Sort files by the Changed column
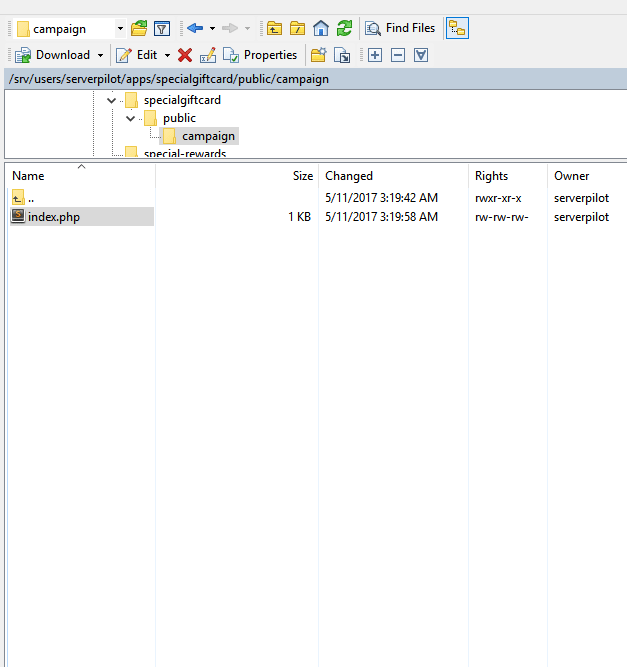Viewport: 627px width, 667px height. point(349,176)
